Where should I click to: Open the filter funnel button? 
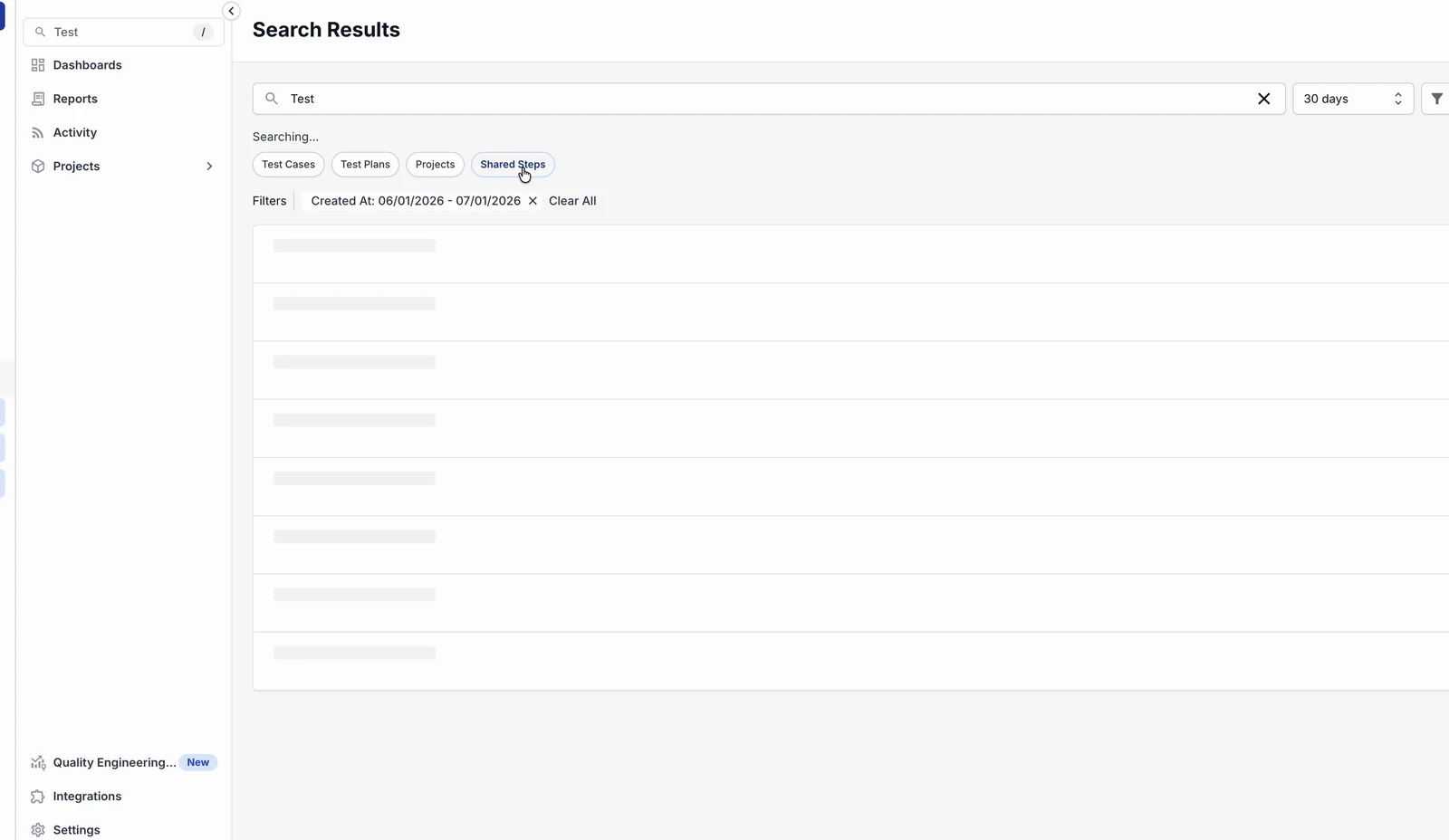tap(1436, 99)
